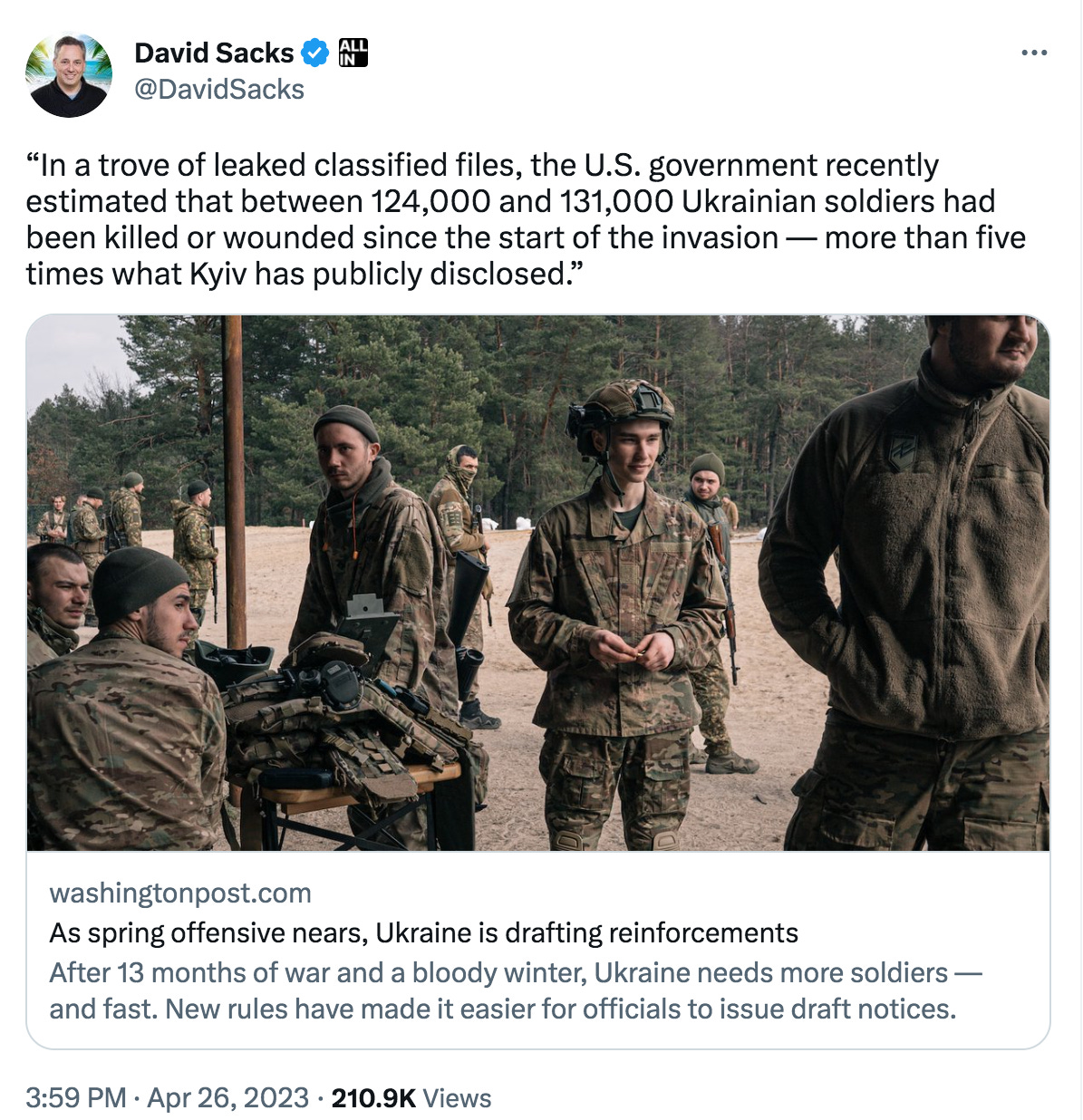Open the washingtonpost.com domain link
Screen dimensions: 1083x1120
180,893
